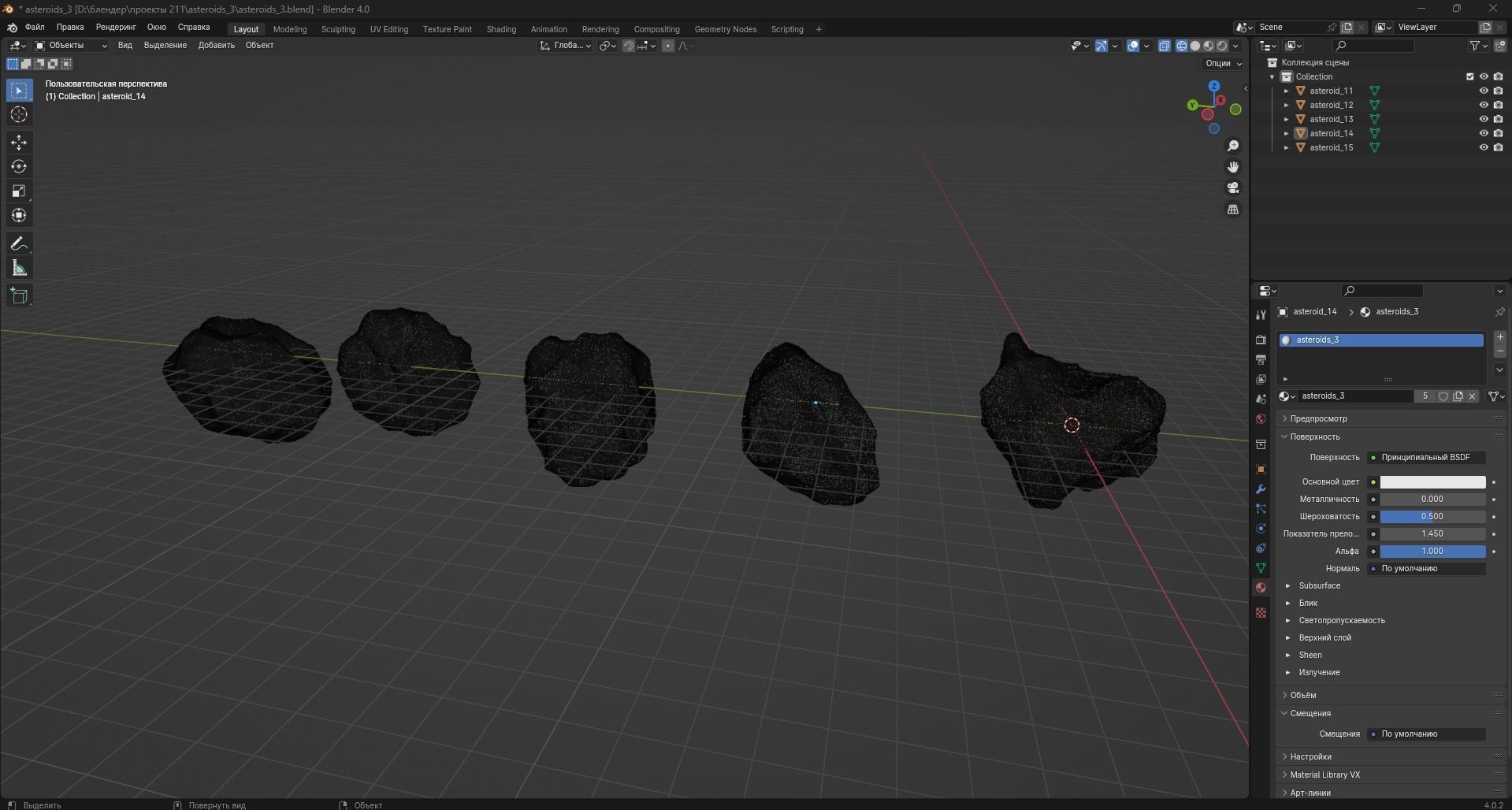The image size is (1512, 810).
Task: Disable asteroid_12 in renders via camera icon
Action: coord(1498,105)
